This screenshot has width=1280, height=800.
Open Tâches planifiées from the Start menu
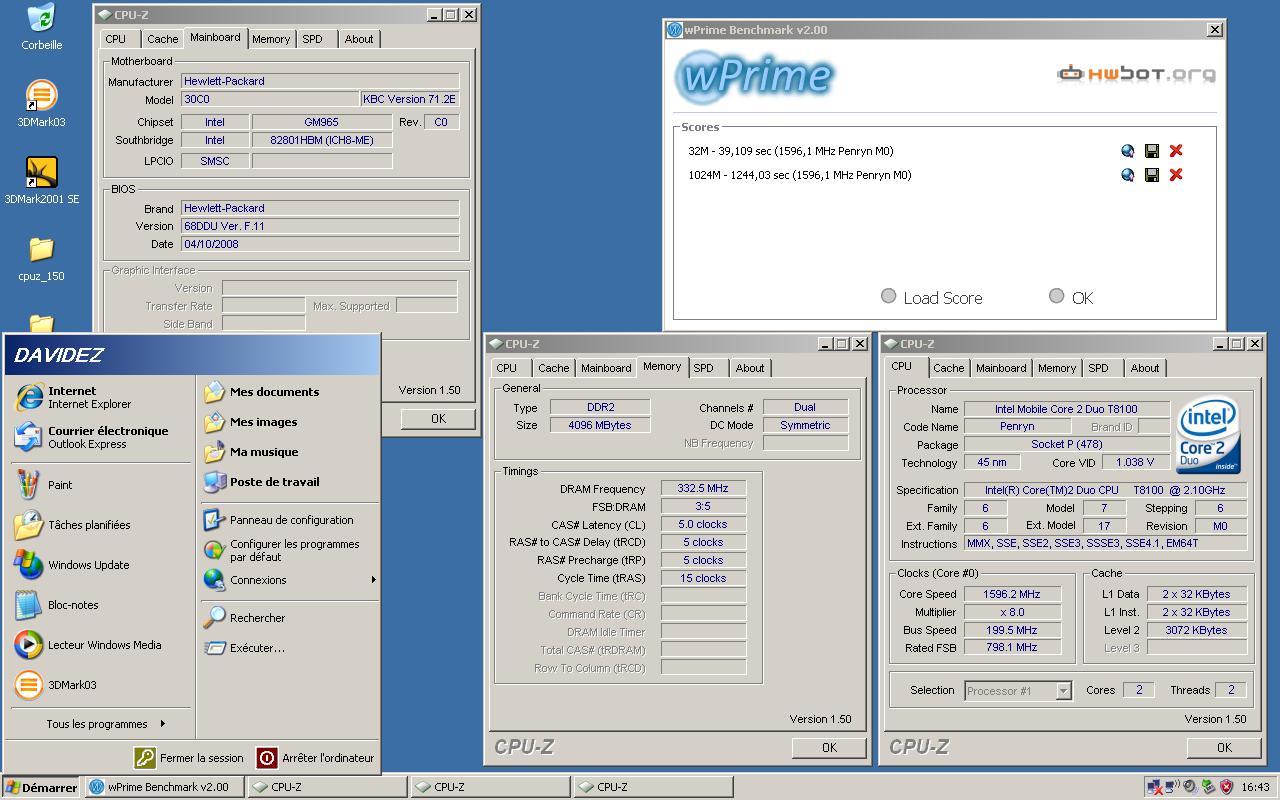(100, 525)
